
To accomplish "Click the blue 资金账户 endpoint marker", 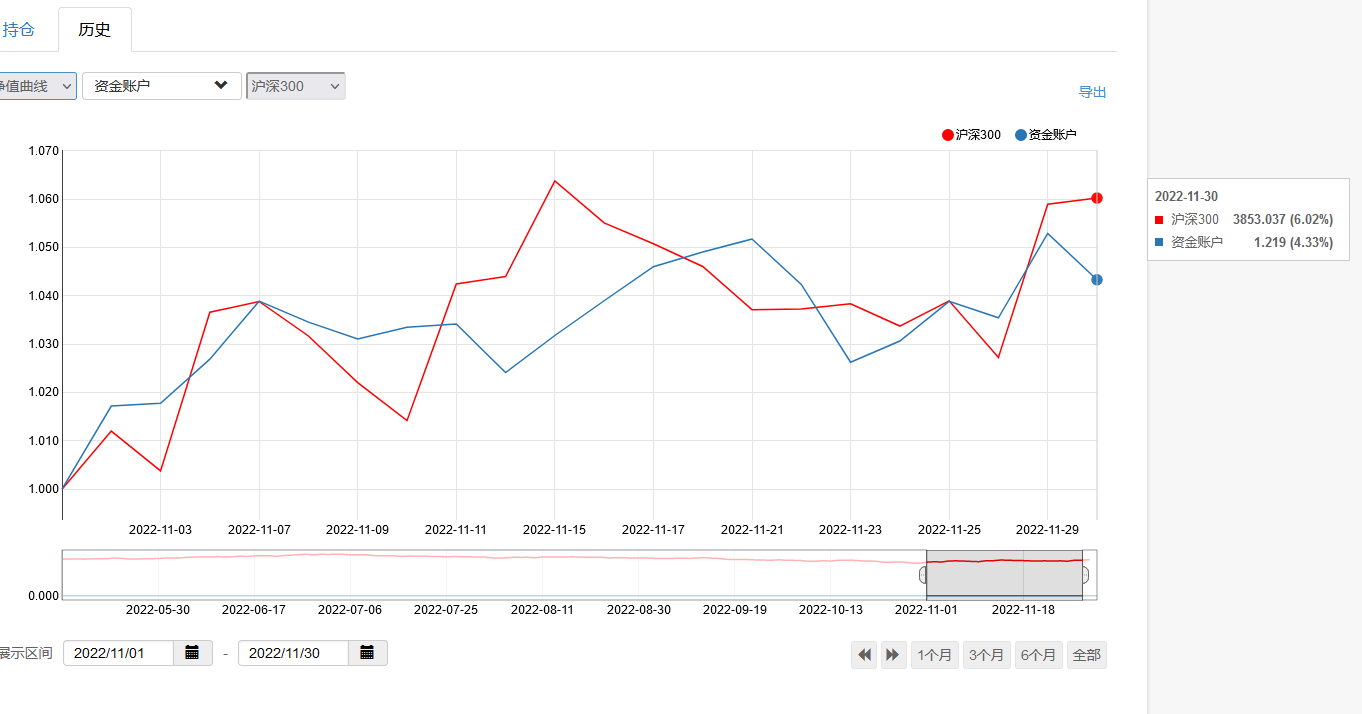I will point(1097,280).
